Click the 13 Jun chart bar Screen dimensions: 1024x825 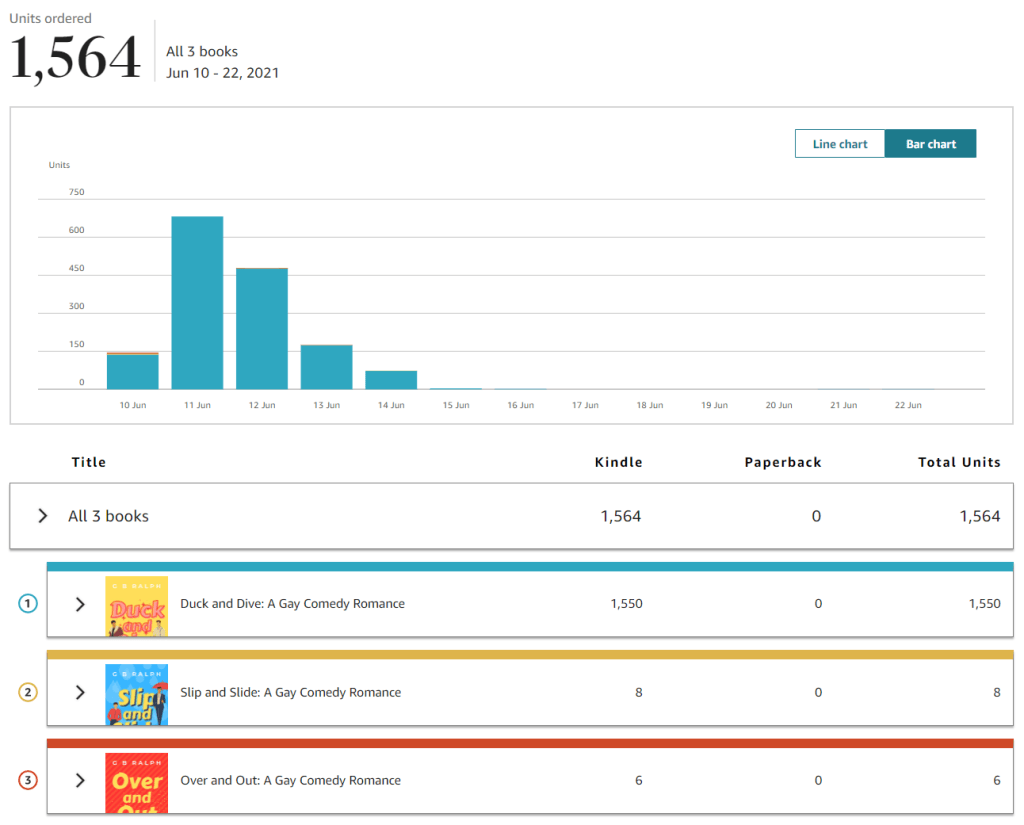coord(326,367)
